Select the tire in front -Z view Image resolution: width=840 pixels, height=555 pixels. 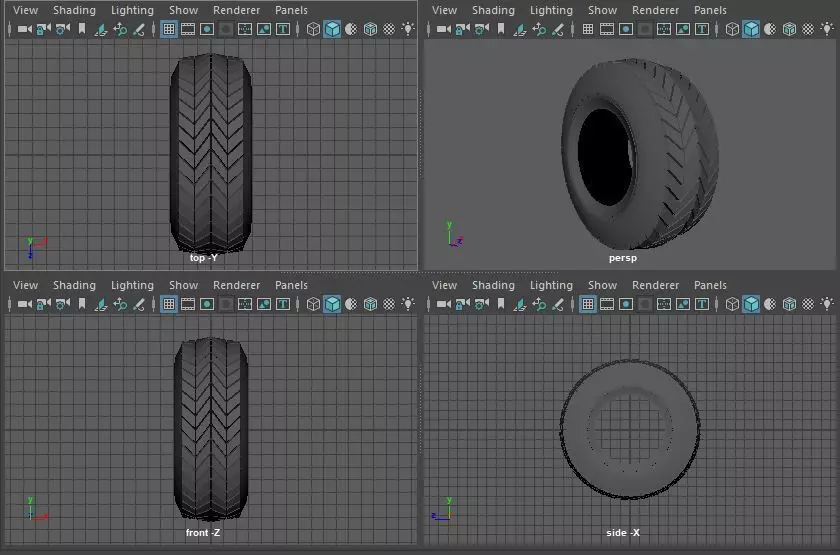pos(211,429)
